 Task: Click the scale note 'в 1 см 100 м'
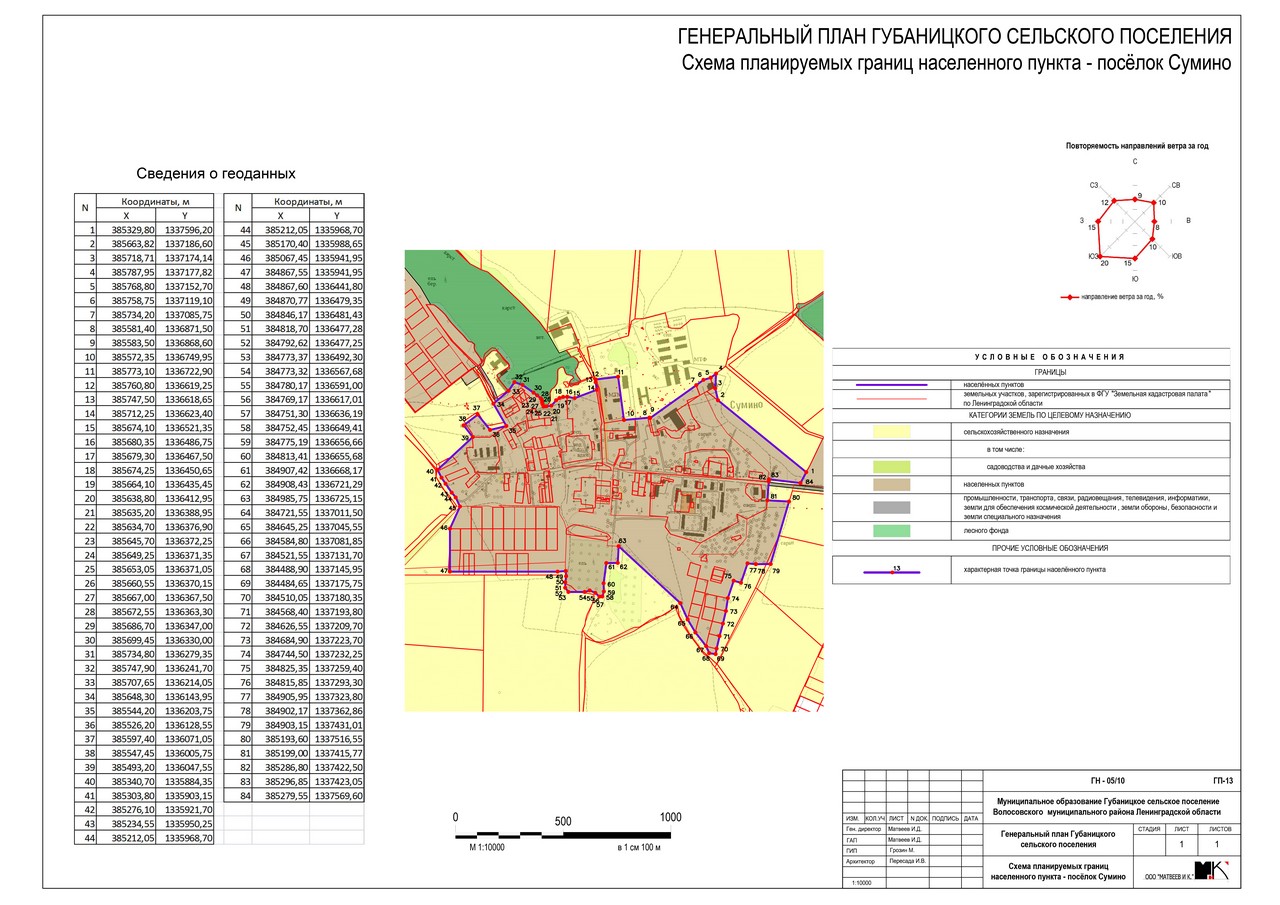tap(640, 847)
